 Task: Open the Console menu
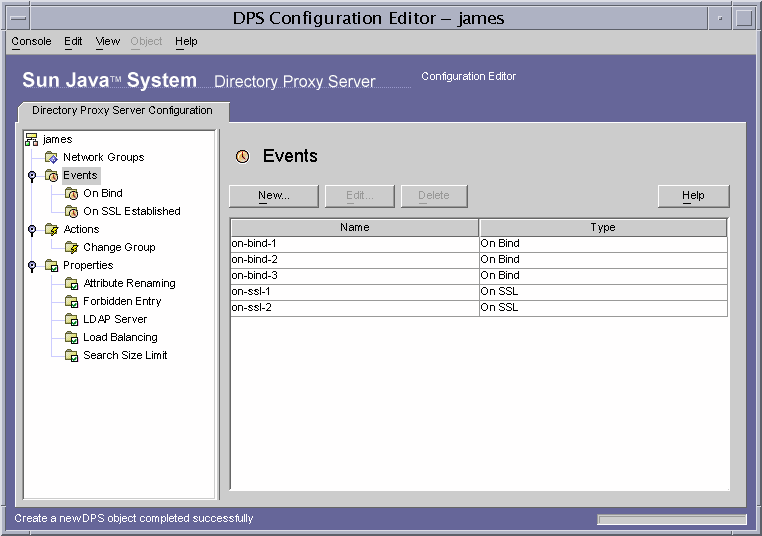pos(31,41)
